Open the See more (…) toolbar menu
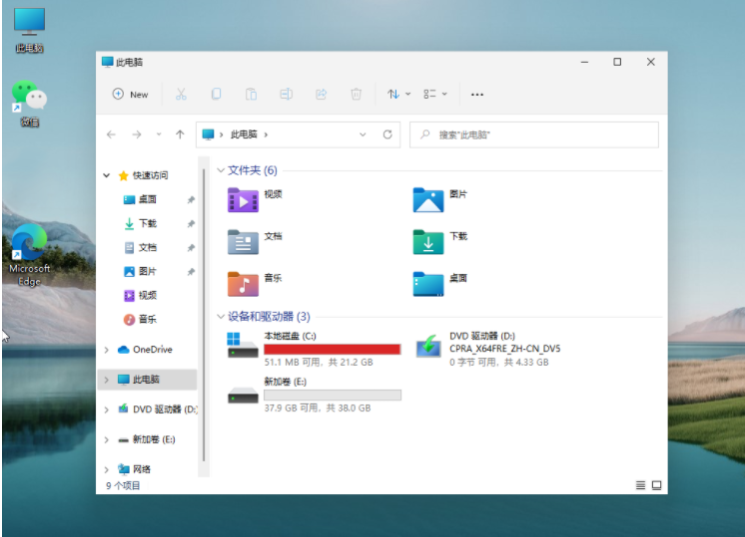 (x=477, y=94)
